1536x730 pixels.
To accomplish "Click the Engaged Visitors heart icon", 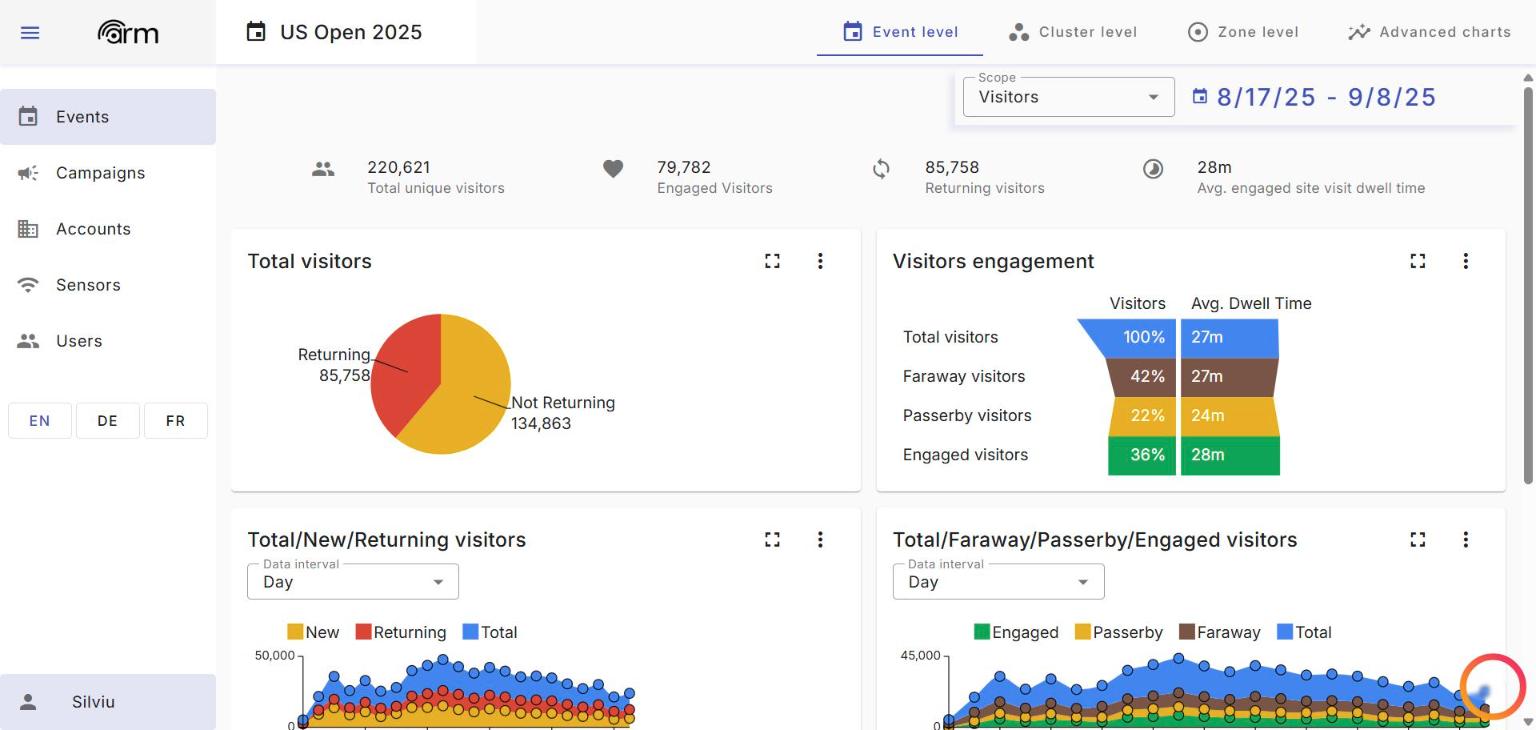I will click(613, 169).
